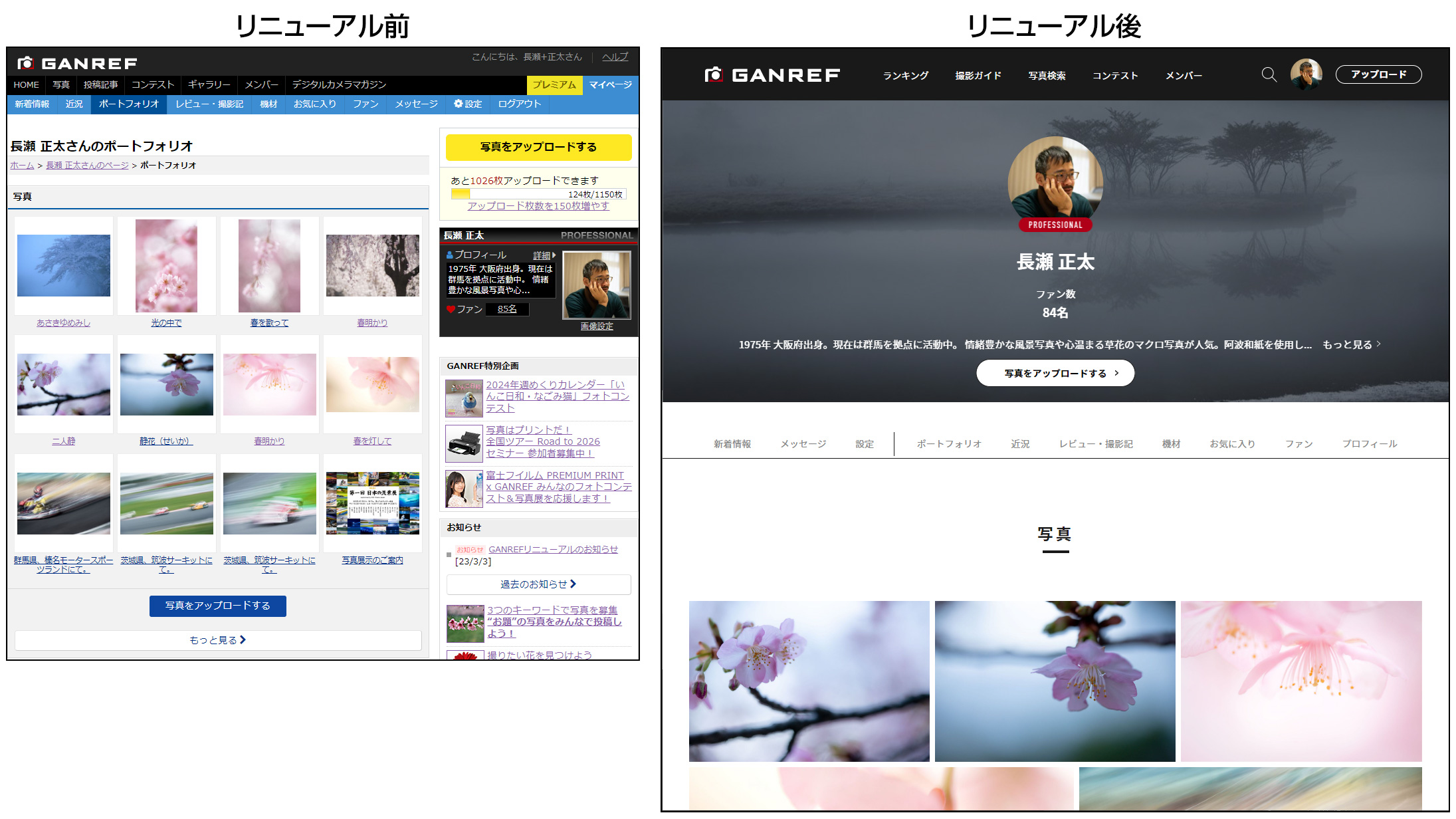This screenshot has width=1456, height=819.
Task: Click ホーム breadcrumb link
Action: click(x=22, y=166)
